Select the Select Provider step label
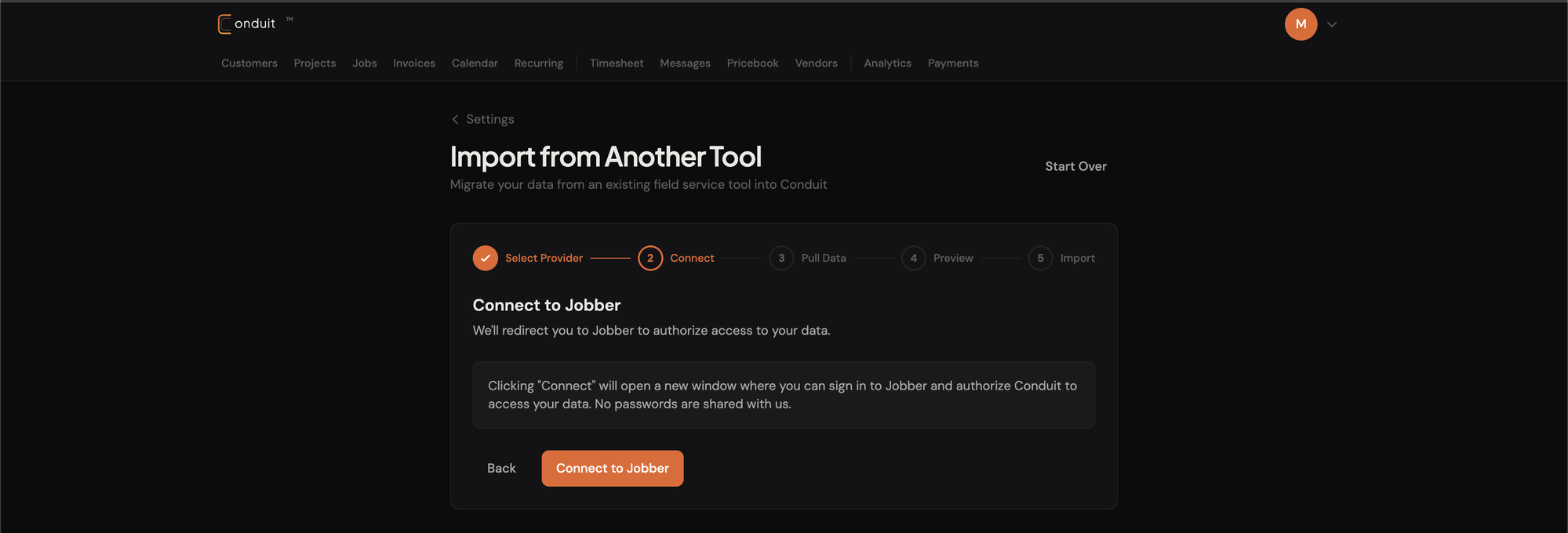 tap(544, 258)
